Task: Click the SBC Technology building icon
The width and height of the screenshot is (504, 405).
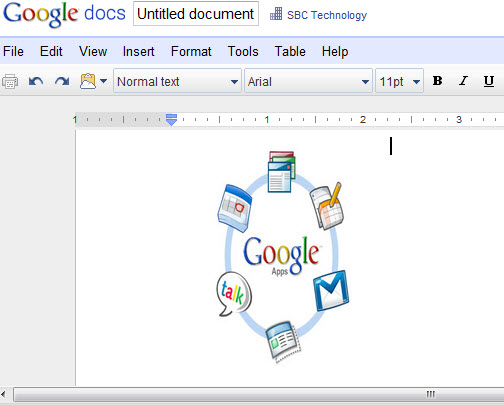Action: pos(276,14)
